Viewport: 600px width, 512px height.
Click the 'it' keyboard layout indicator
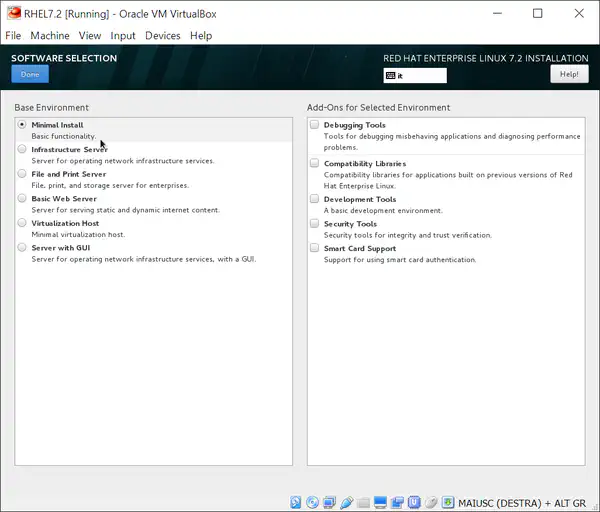[415, 75]
